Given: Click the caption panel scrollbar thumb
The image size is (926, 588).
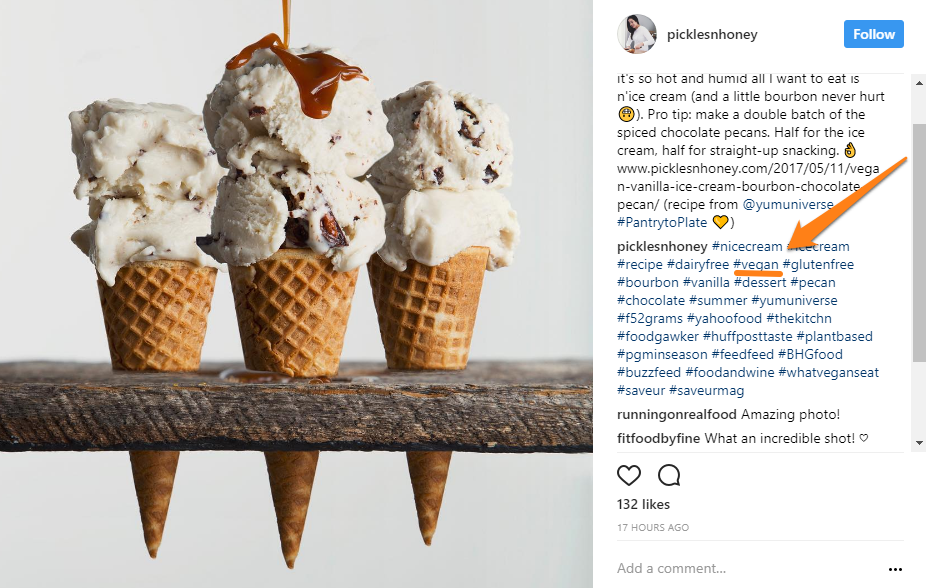Looking at the screenshot, I should tap(919, 242).
